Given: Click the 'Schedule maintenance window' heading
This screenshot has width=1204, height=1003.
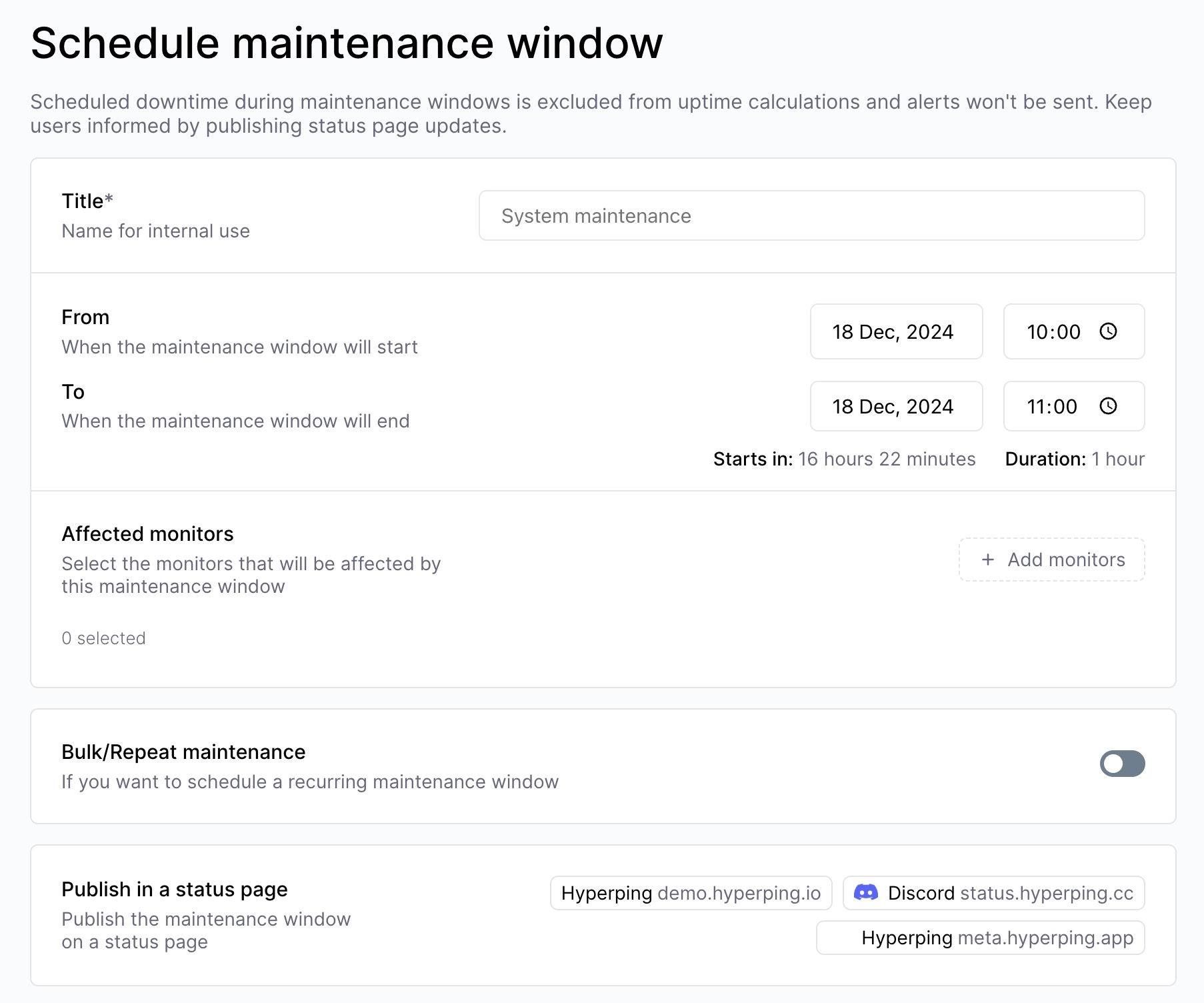Looking at the screenshot, I should (x=347, y=43).
